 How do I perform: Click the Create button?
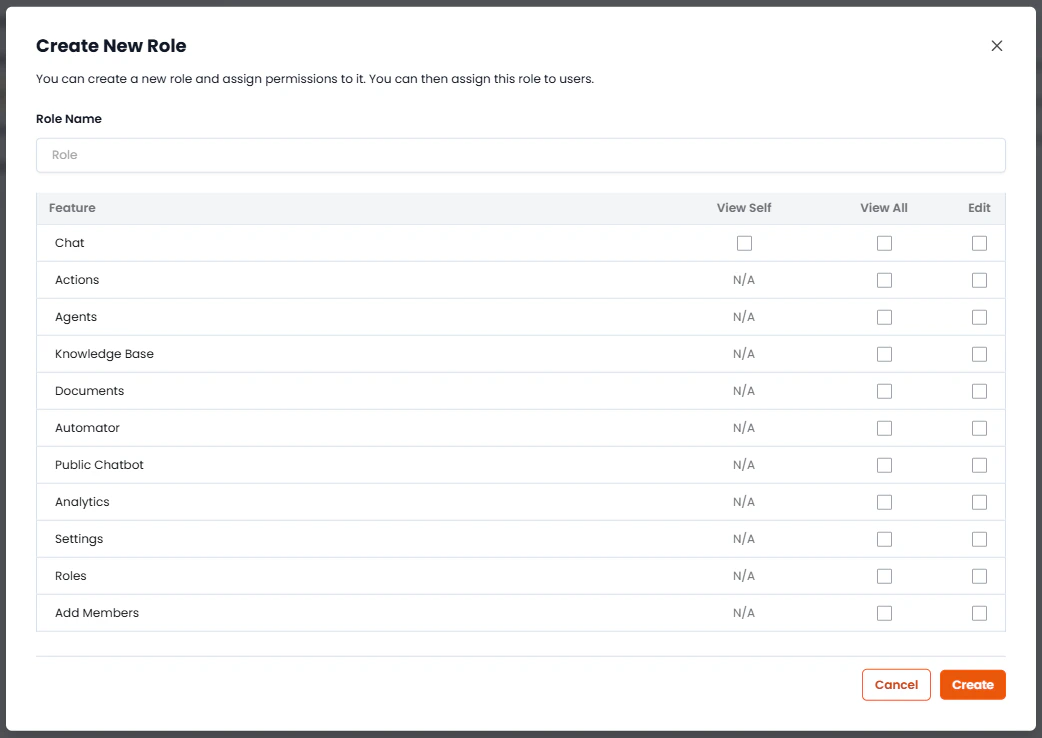point(972,684)
